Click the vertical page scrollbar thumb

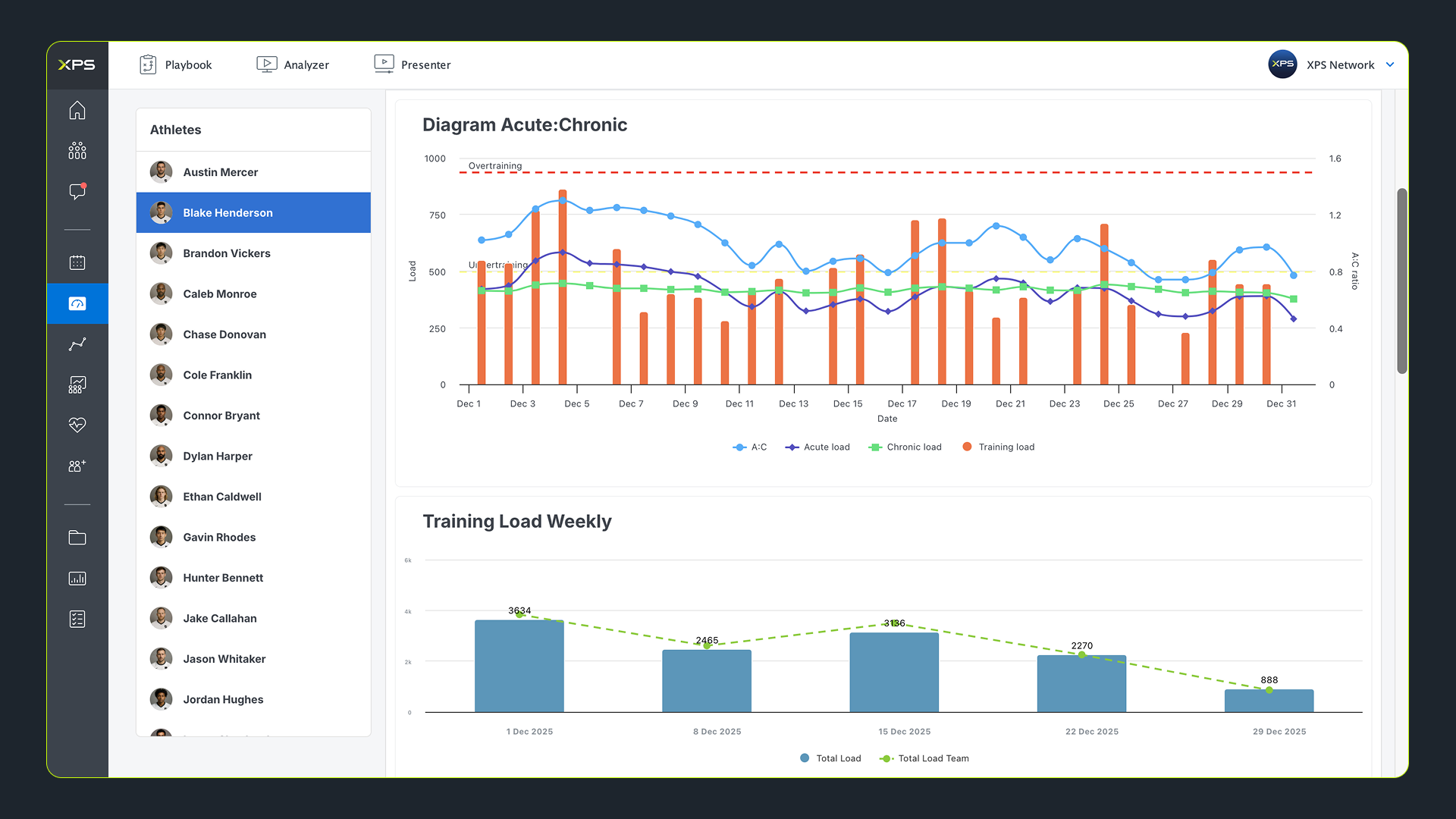[x=1402, y=281]
